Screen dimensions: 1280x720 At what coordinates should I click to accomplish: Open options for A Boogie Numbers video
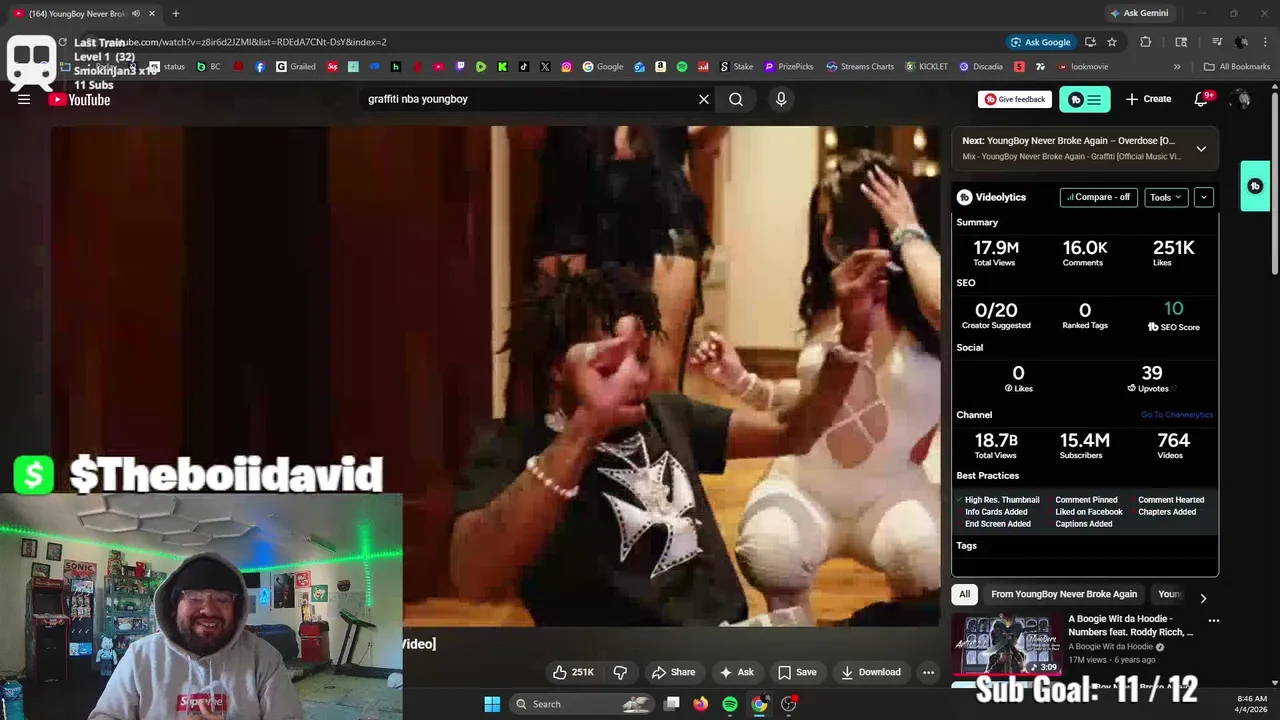tap(1213, 620)
